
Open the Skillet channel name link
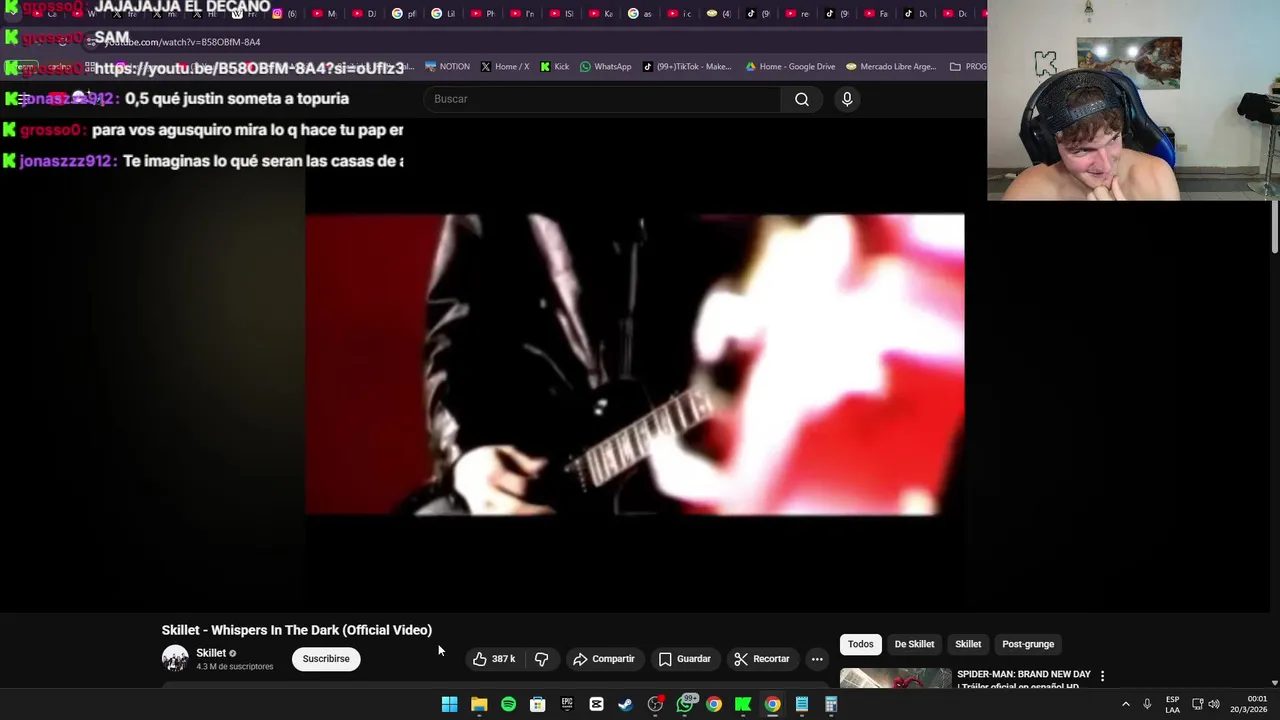click(211, 653)
